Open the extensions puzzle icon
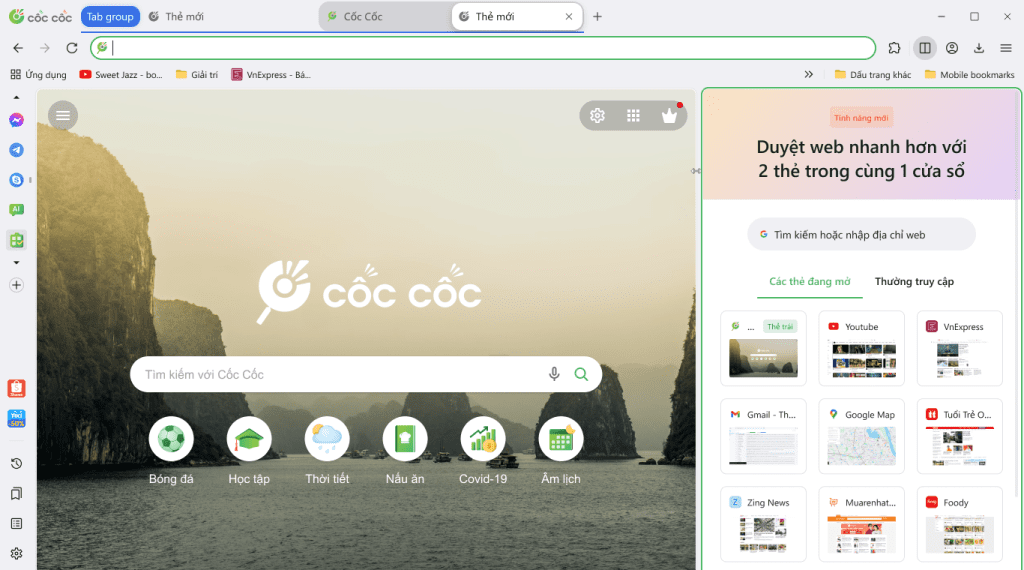Screen dimensions: 1024x570 click(x=894, y=48)
